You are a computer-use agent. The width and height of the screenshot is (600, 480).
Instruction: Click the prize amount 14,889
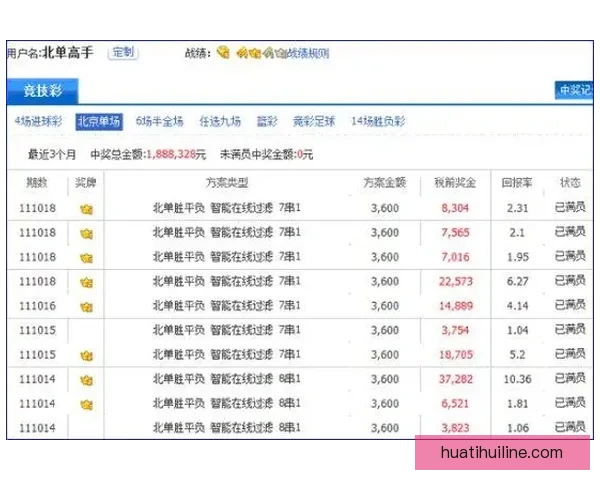[456, 306]
